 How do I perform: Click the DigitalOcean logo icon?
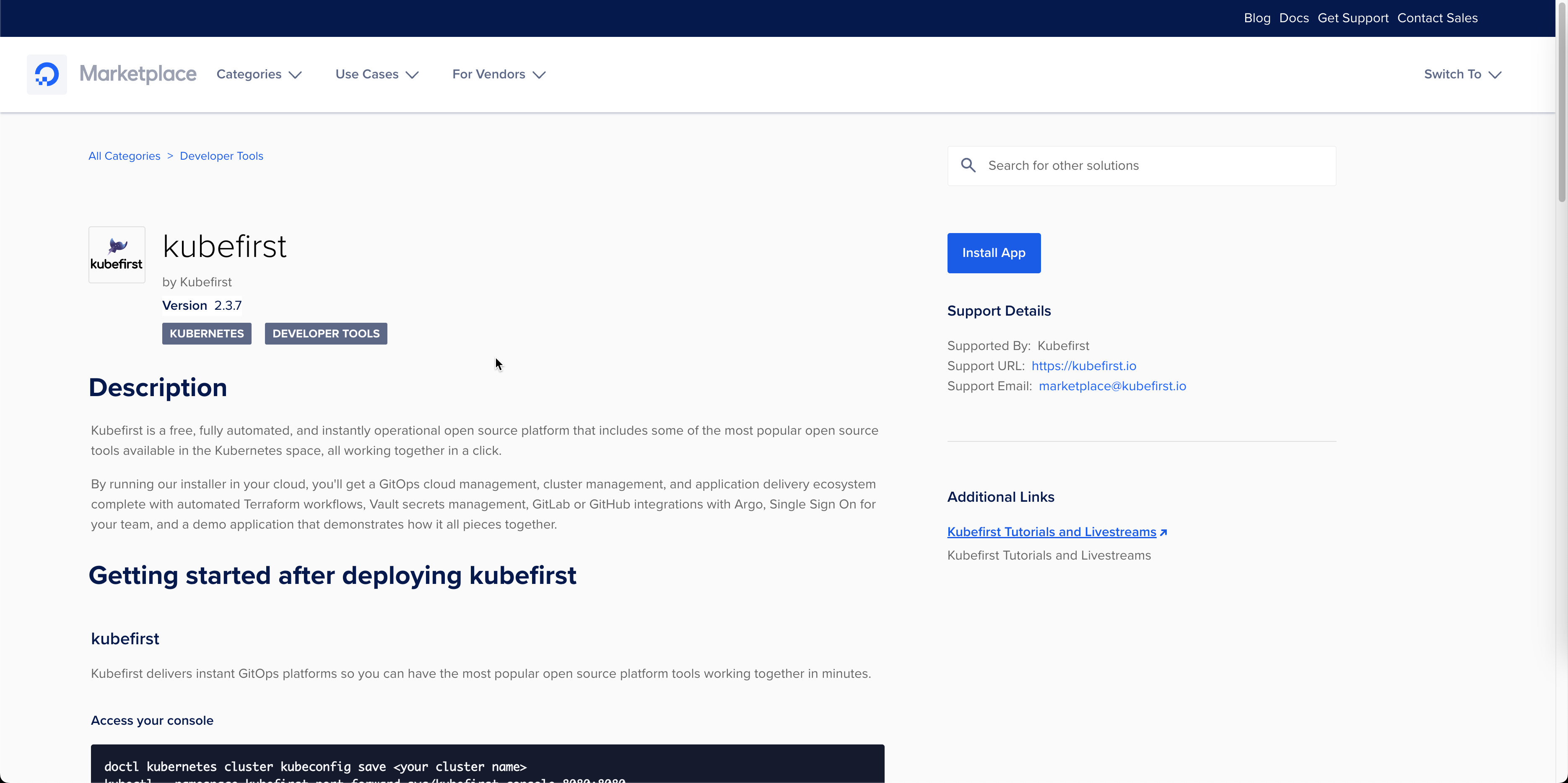point(47,74)
